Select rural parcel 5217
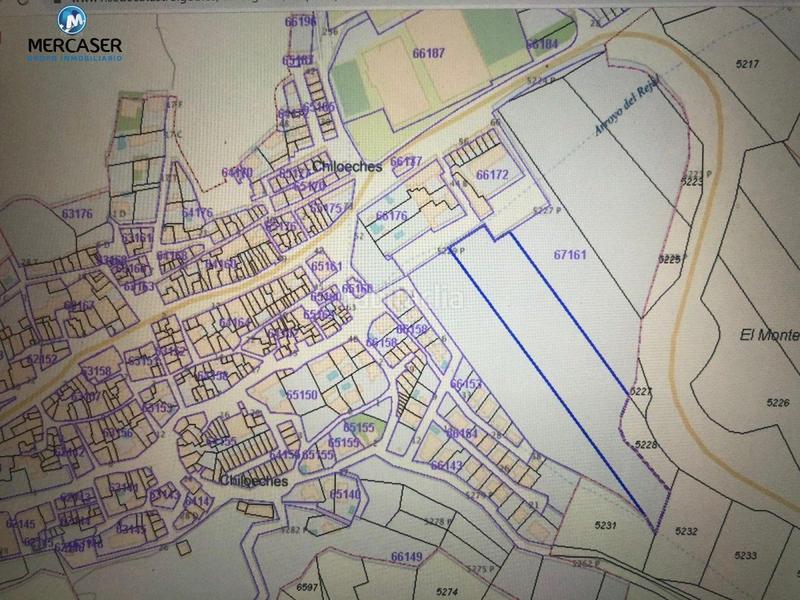800x600 pixels. [747, 64]
